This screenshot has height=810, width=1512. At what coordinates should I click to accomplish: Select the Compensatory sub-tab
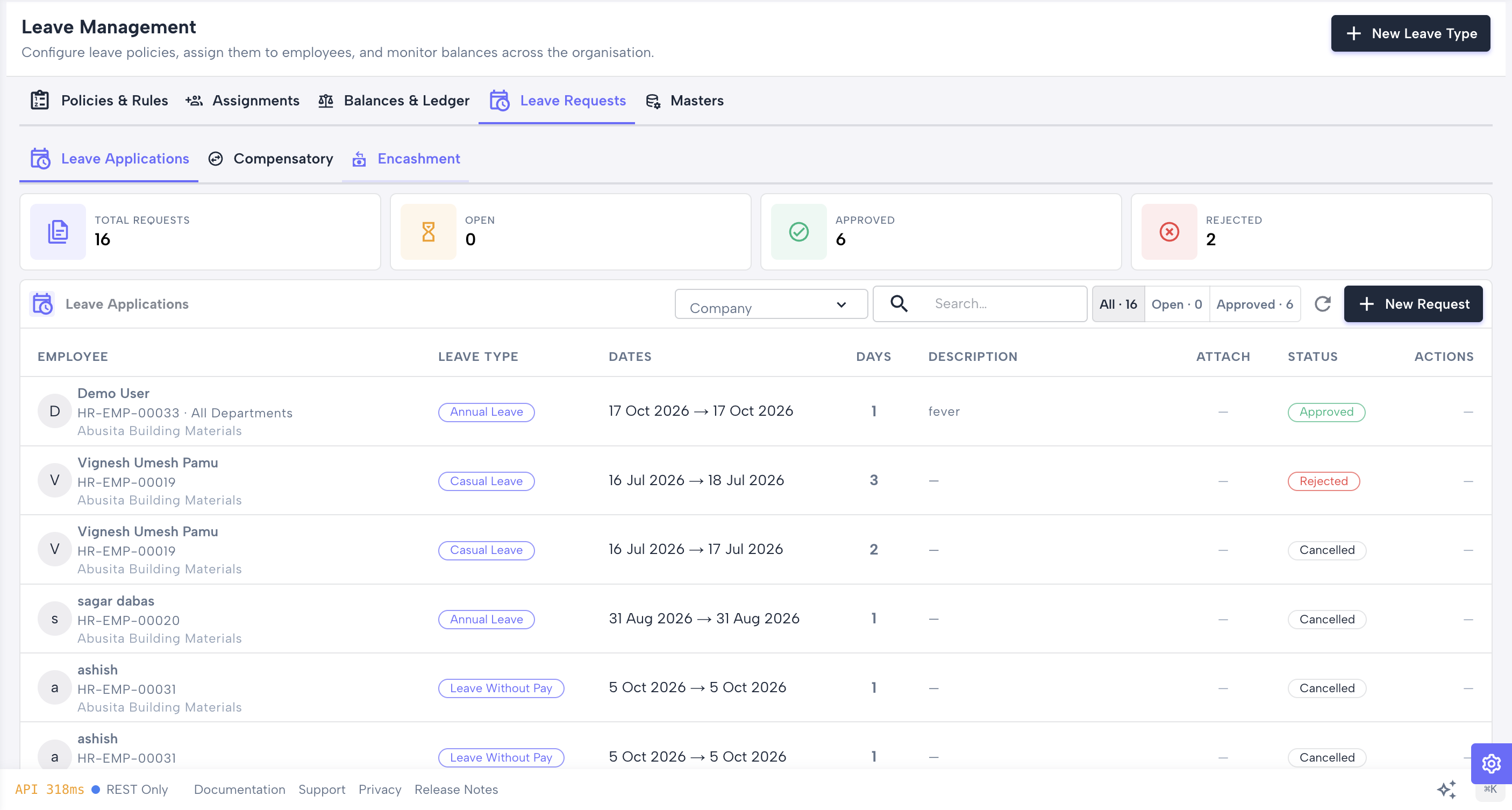click(x=270, y=159)
